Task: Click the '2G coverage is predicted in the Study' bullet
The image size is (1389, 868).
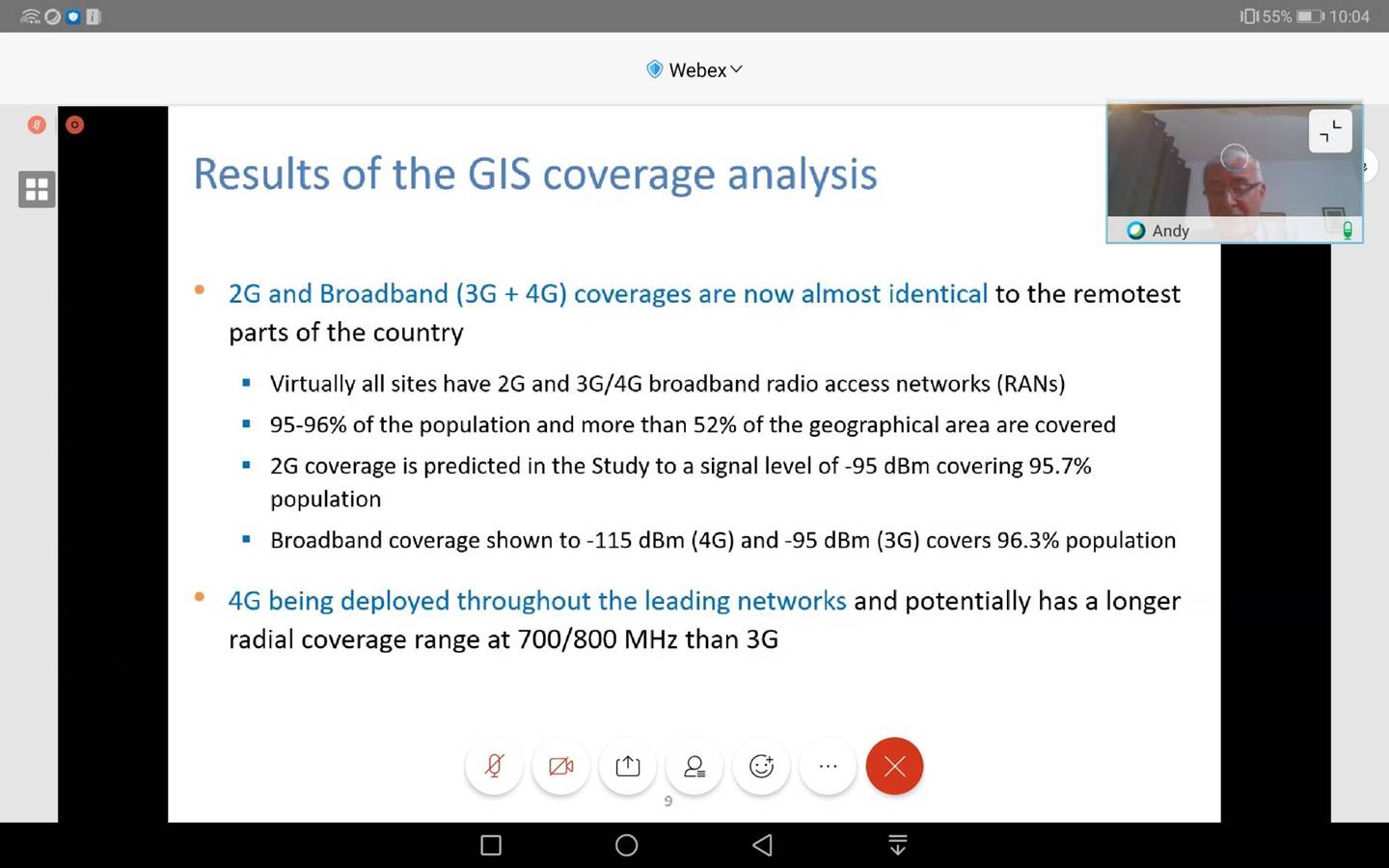Action: (x=680, y=482)
